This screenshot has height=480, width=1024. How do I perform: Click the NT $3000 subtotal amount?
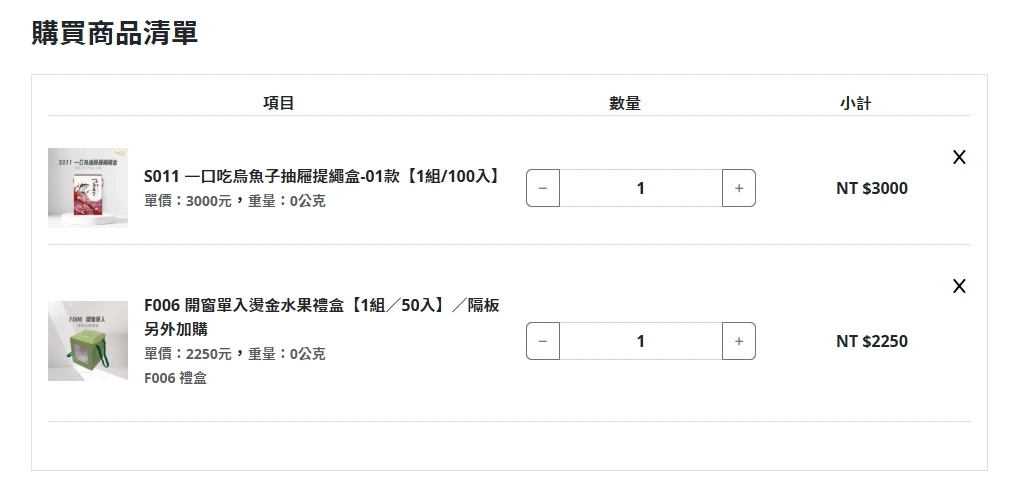click(x=872, y=188)
